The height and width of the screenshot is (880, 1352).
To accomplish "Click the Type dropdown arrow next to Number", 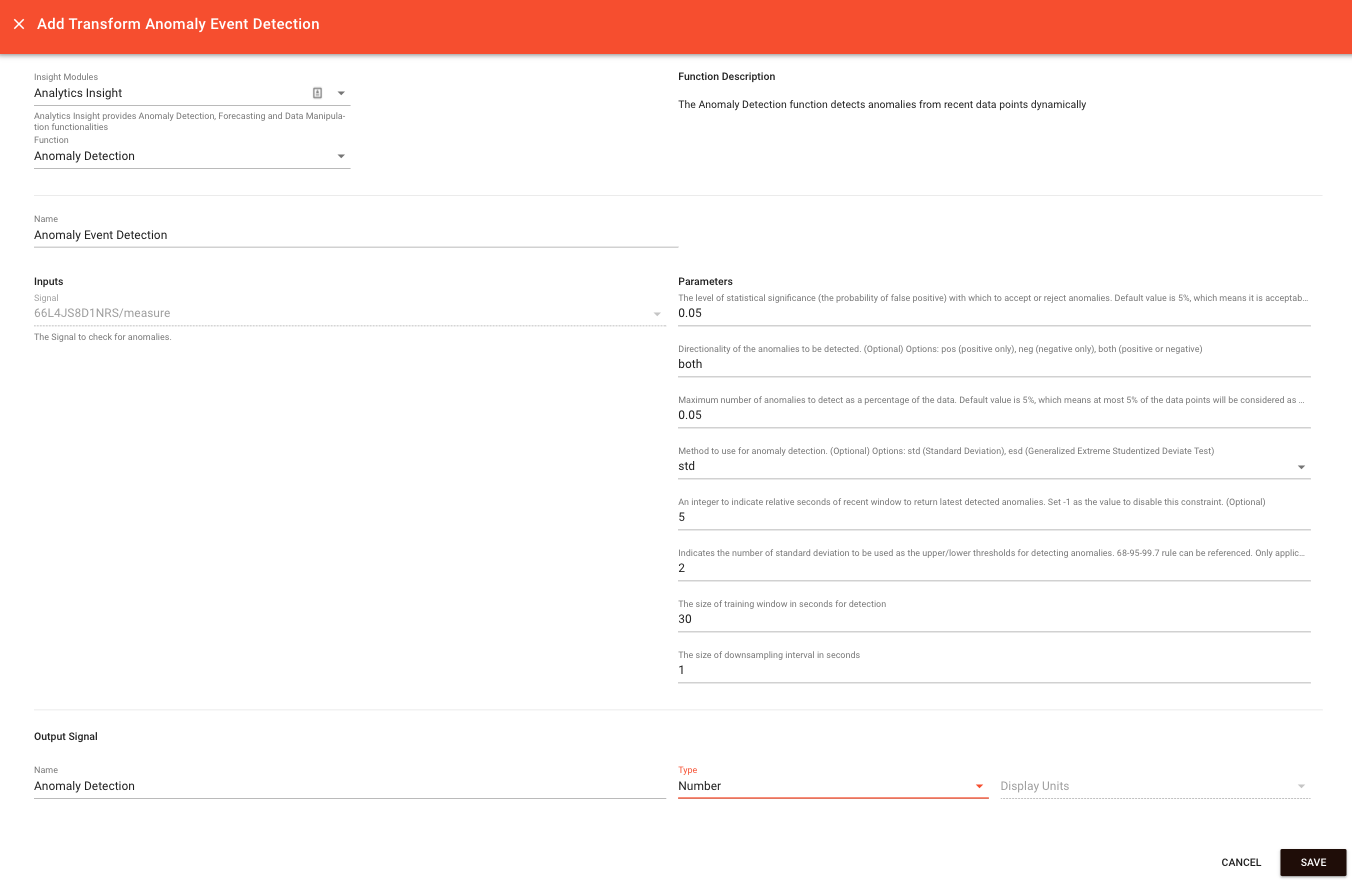I will coord(979,786).
